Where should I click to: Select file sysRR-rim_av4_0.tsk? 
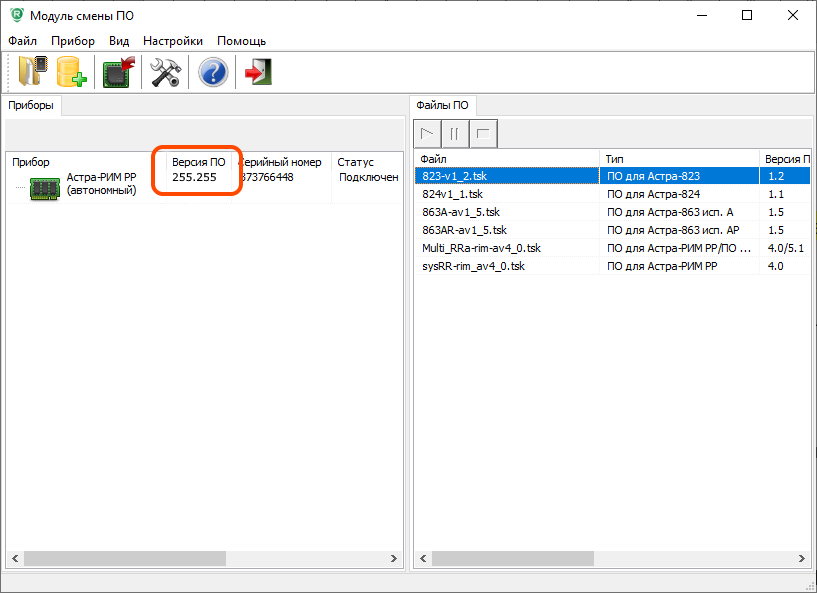click(x=473, y=266)
